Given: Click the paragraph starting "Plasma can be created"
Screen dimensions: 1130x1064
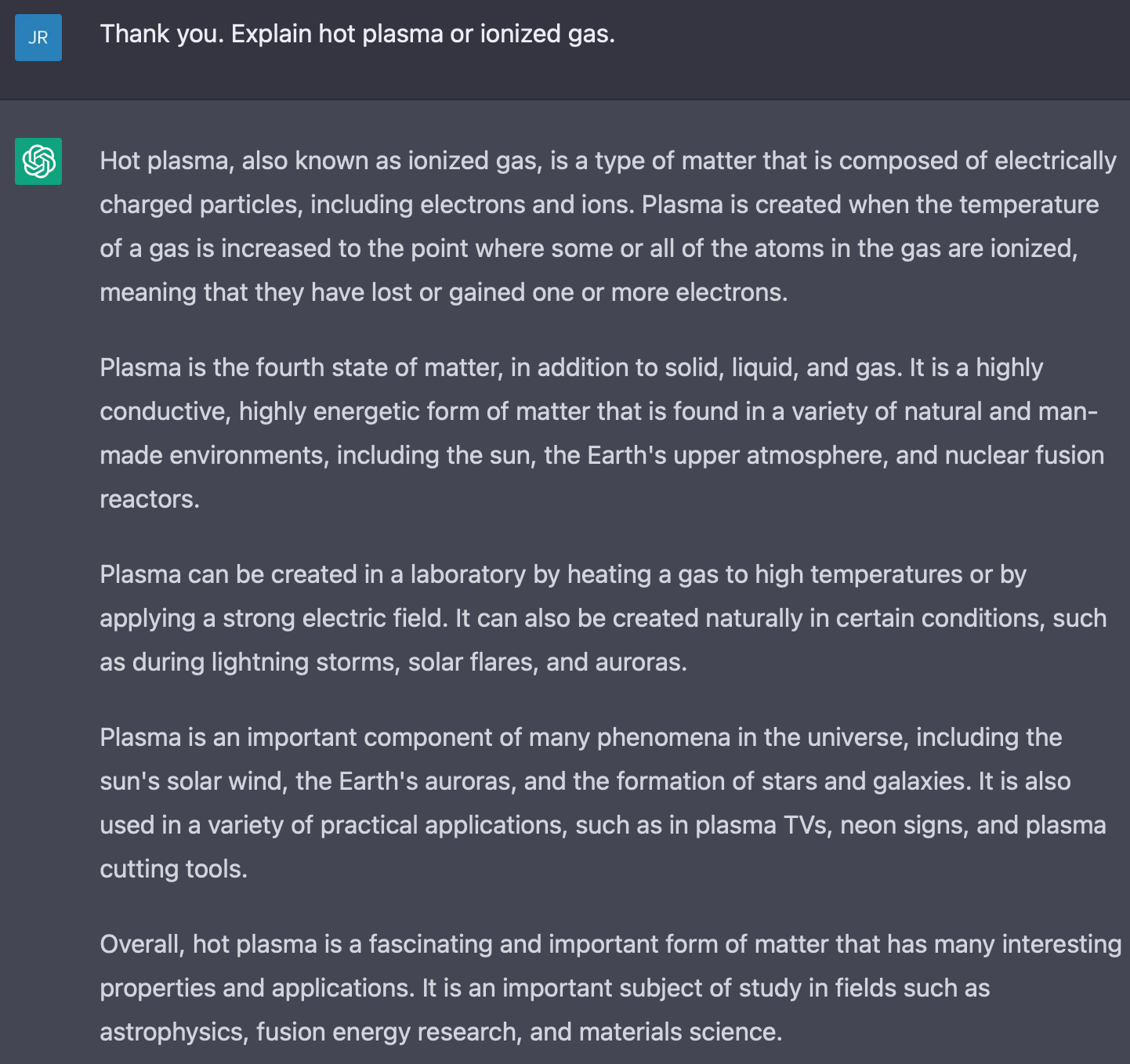Looking at the screenshot, I should [603, 618].
